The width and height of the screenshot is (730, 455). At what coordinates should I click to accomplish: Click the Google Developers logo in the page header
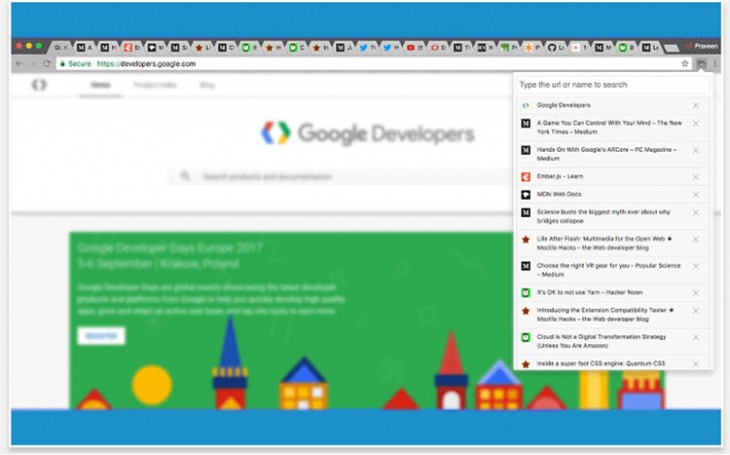click(39, 85)
